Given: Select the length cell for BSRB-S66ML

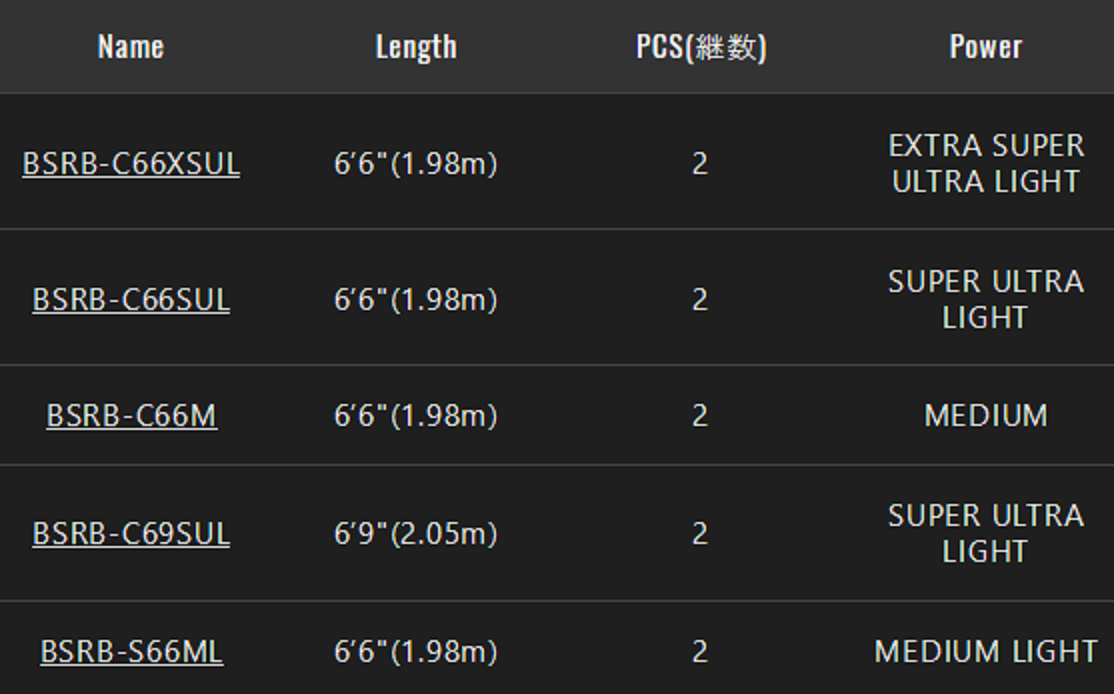Looking at the screenshot, I should (x=416, y=651).
